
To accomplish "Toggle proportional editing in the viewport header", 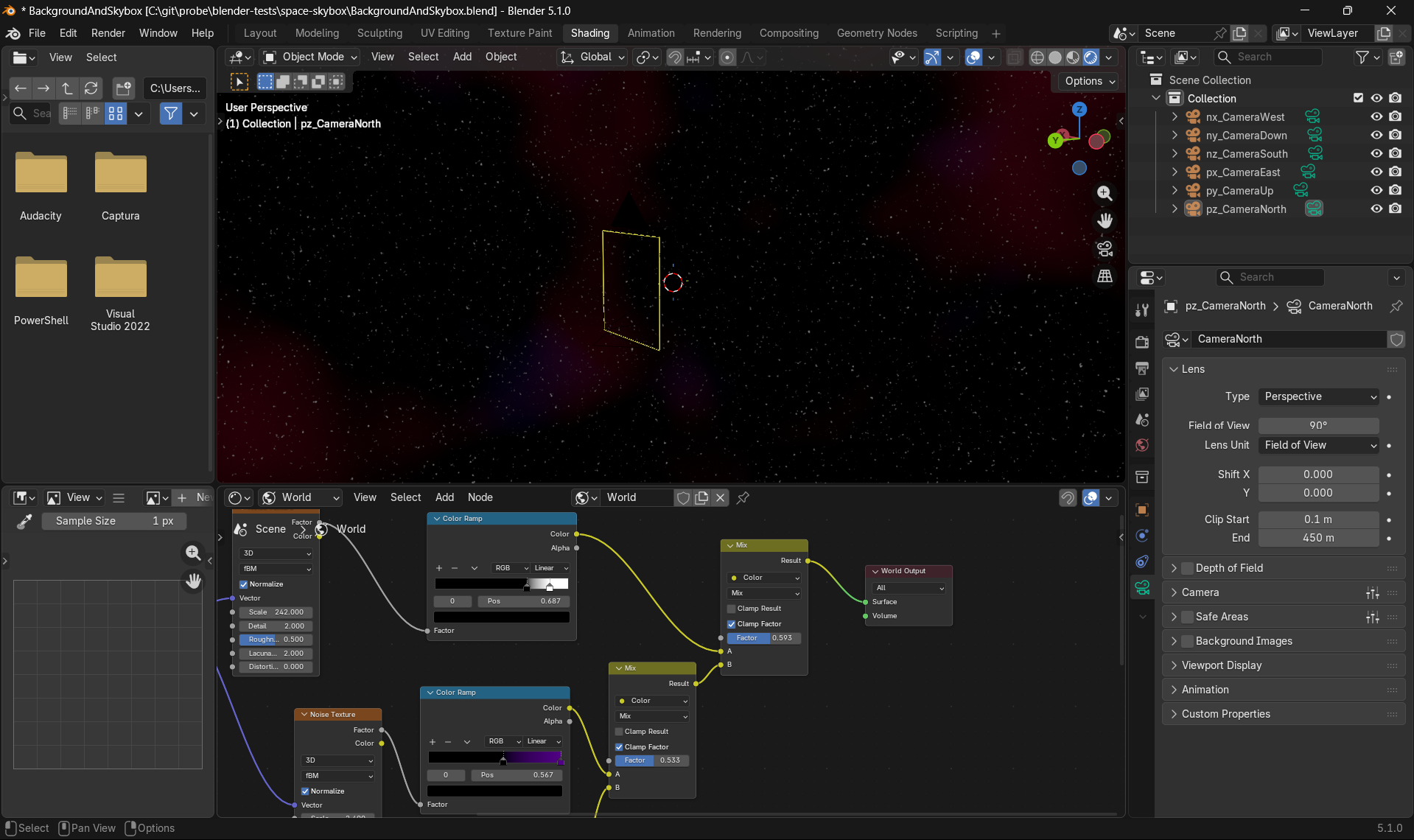I will pyautogui.click(x=727, y=57).
